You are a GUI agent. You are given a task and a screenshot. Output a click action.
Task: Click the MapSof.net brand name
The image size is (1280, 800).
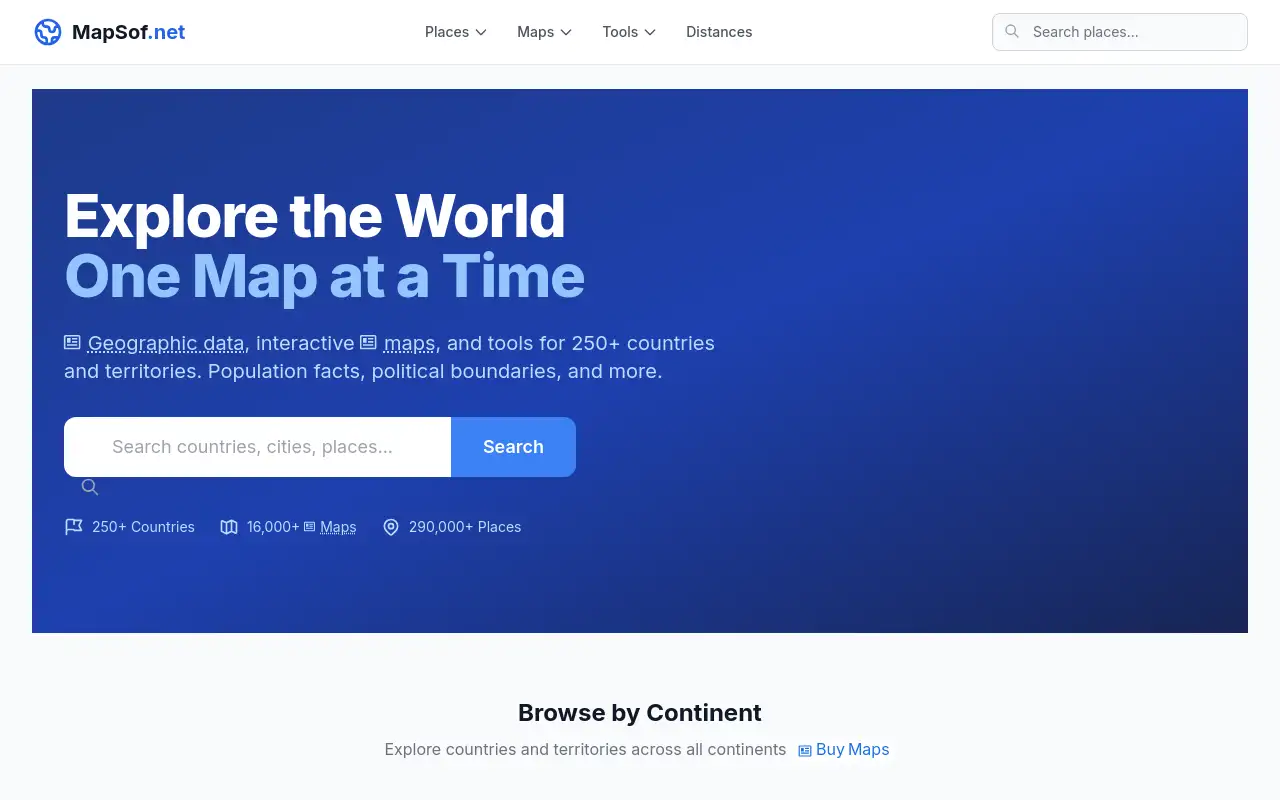pos(128,32)
